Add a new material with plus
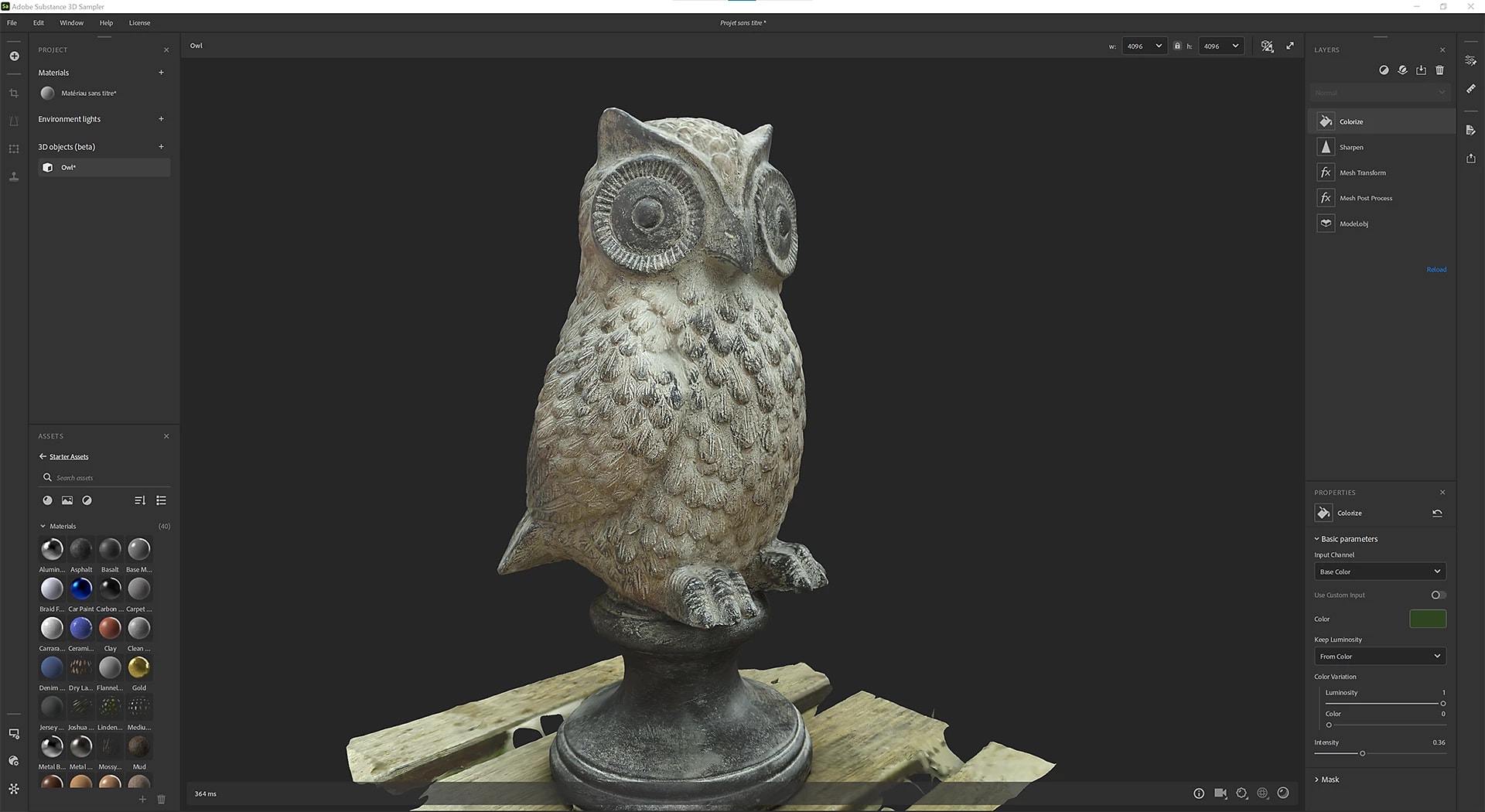 tap(161, 73)
